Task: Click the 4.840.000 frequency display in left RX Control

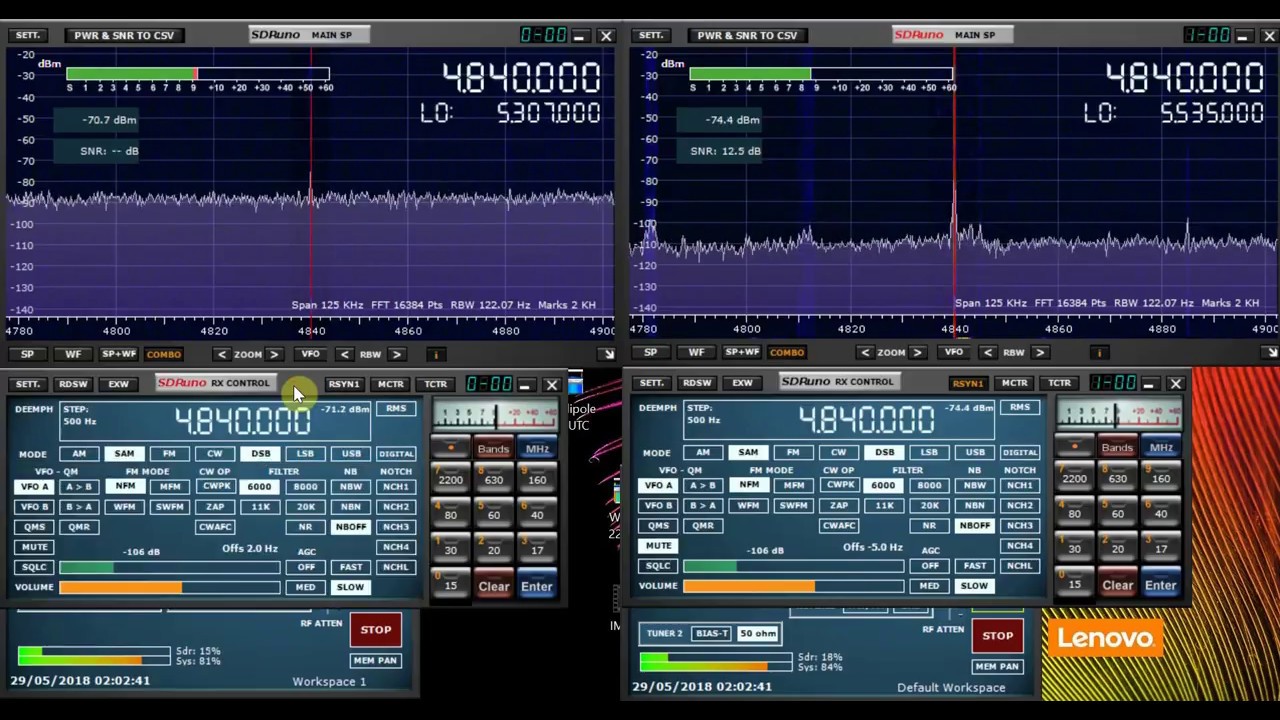Action: point(243,422)
